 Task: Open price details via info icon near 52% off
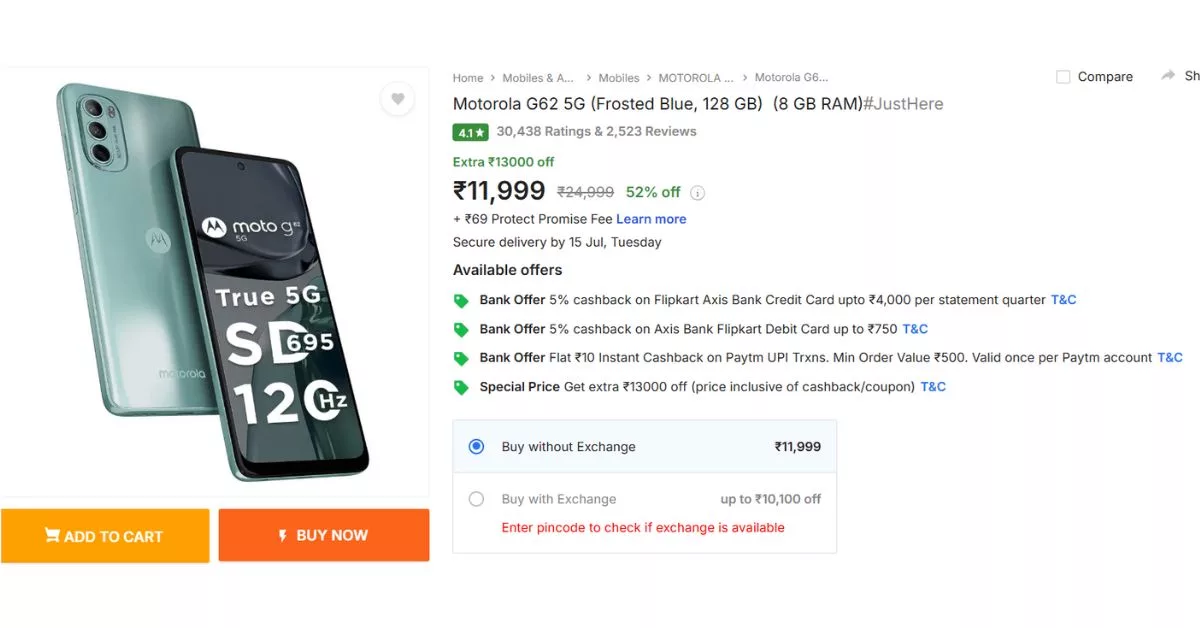coord(696,192)
